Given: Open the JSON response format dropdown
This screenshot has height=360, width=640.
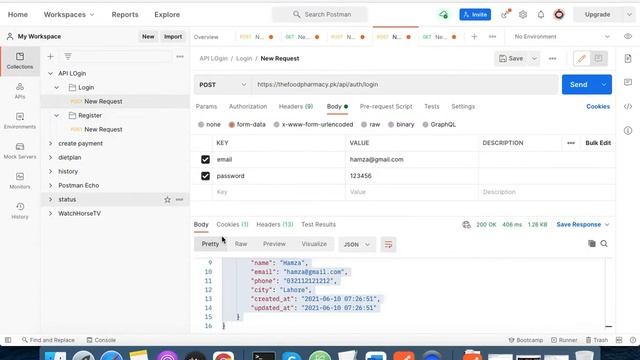Looking at the screenshot, I should pos(357,244).
